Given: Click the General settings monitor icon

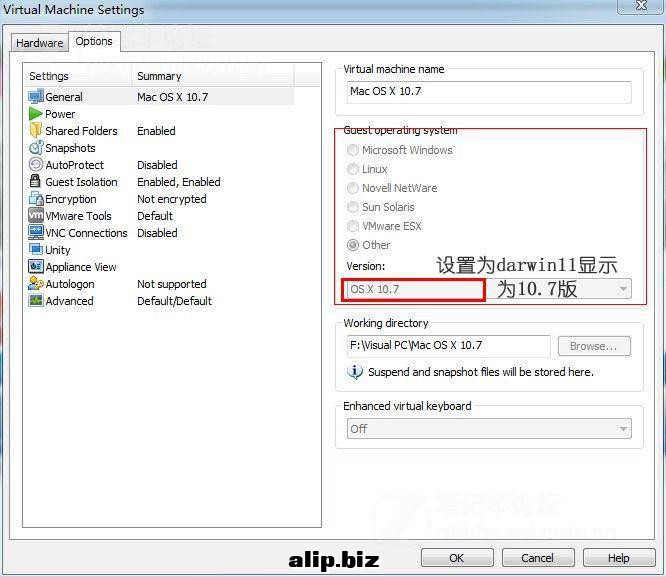Looking at the screenshot, I should tap(36, 96).
